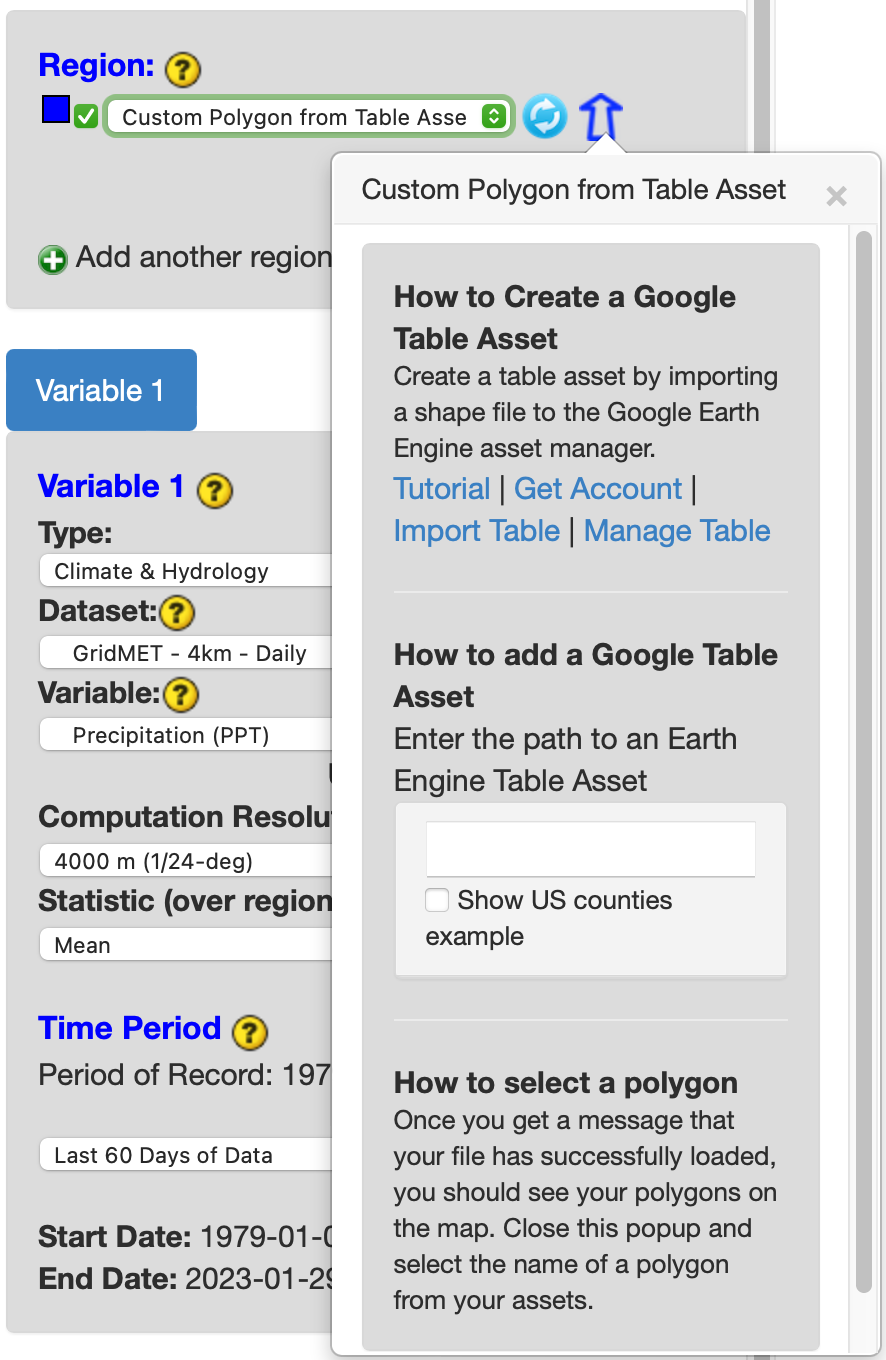The height and width of the screenshot is (1360, 886).
Task: Open the GridMET 4km Daily dataset dropdown
Action: tap(186, 653)
